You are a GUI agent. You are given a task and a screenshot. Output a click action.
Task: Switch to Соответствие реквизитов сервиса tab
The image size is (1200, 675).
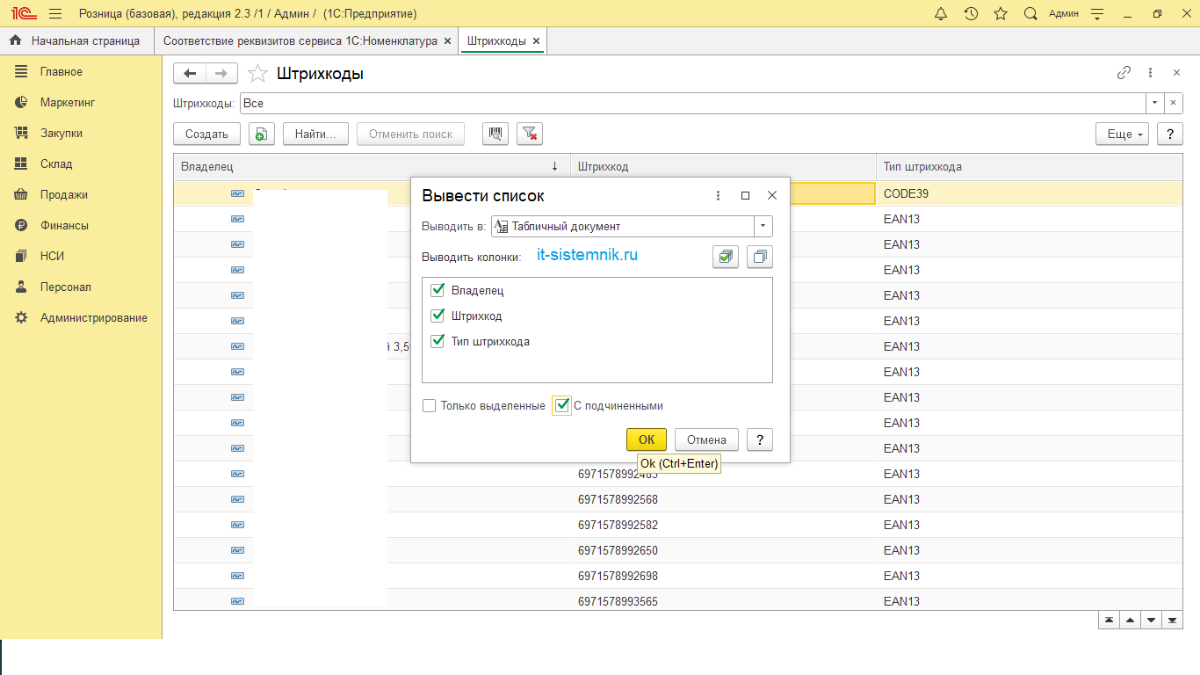click(x=300, y=41)
